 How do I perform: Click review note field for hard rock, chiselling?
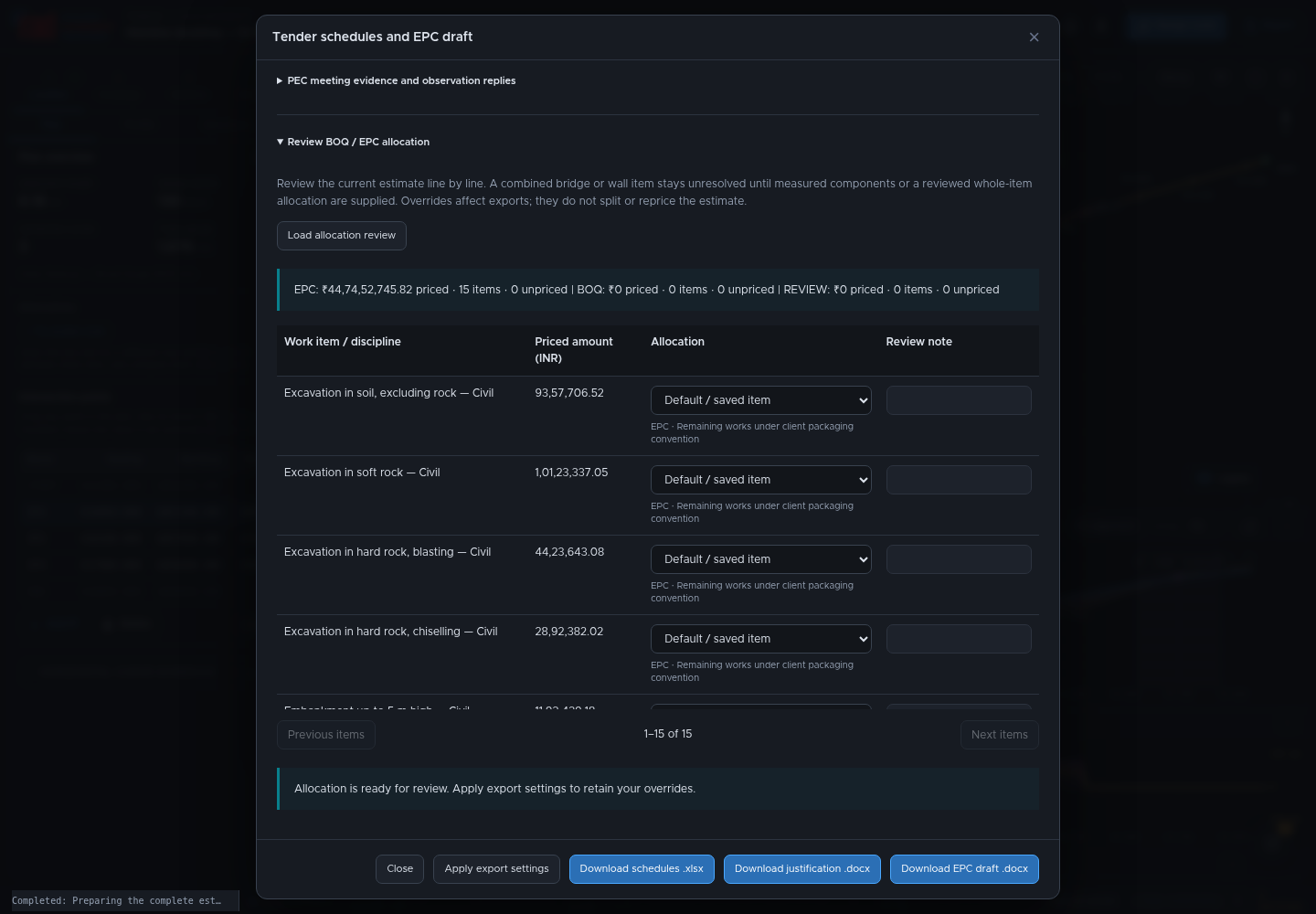pos(959,639)
